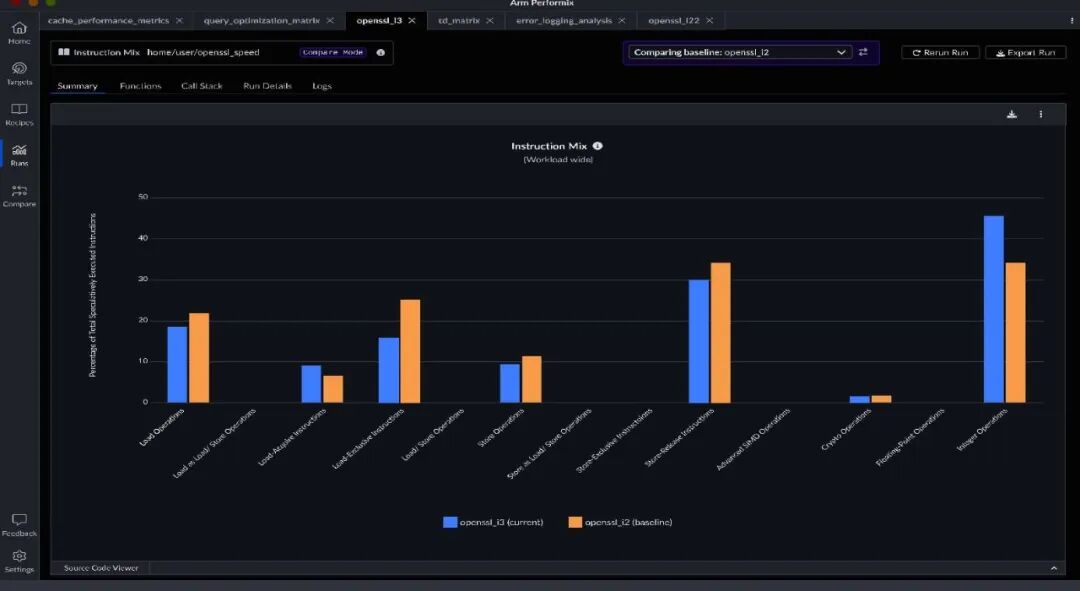Screen dimensions: 1080x591
Task: Expand the Source Code Viewer panel
Action: click(1054, 568)
